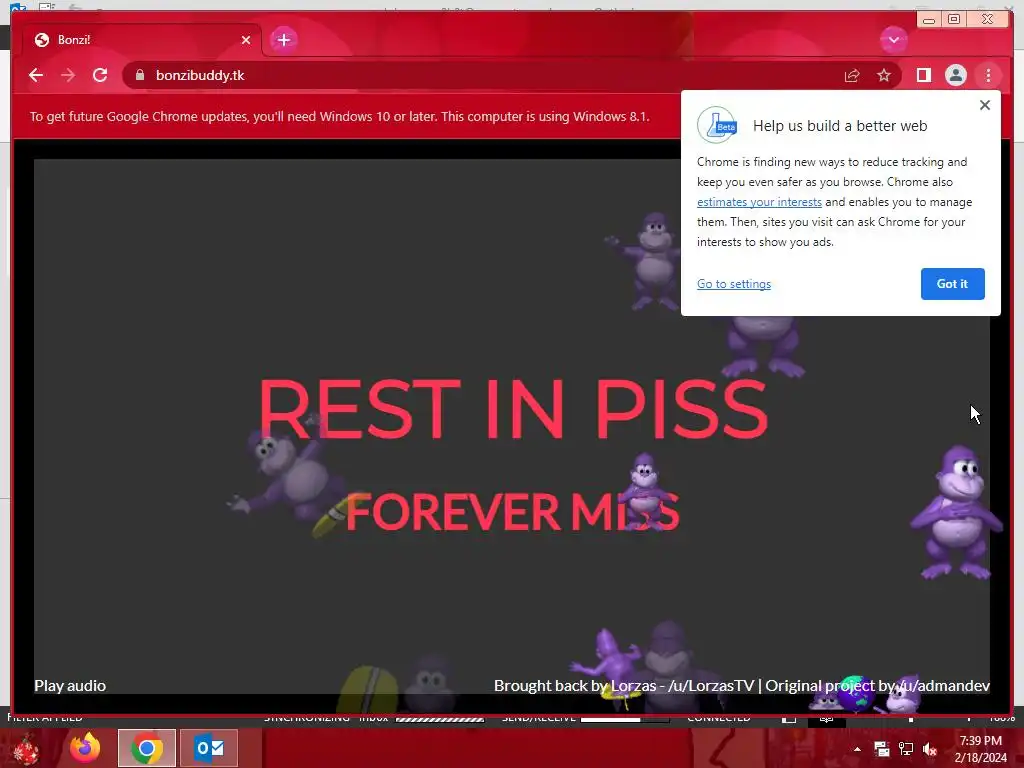
Task: Select Chrome in the taskbar
Action: [147, 748]
